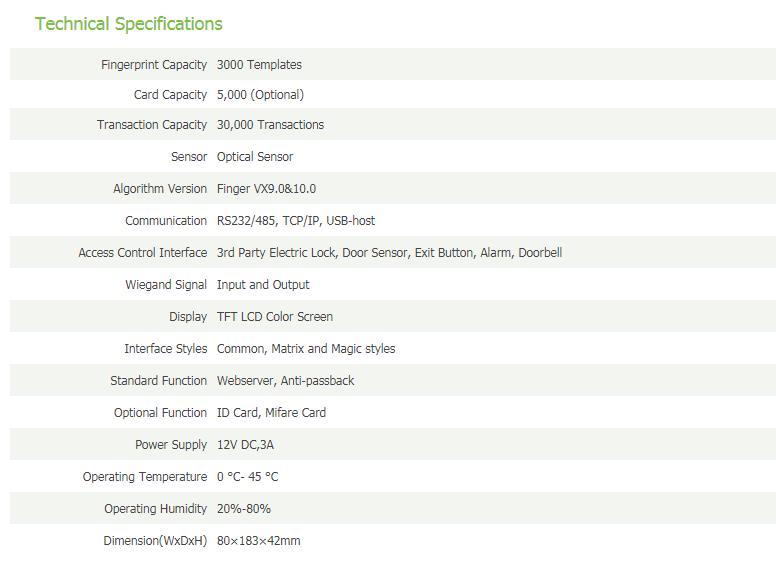Select the Optical Sensor value

[x=255, y=157]
